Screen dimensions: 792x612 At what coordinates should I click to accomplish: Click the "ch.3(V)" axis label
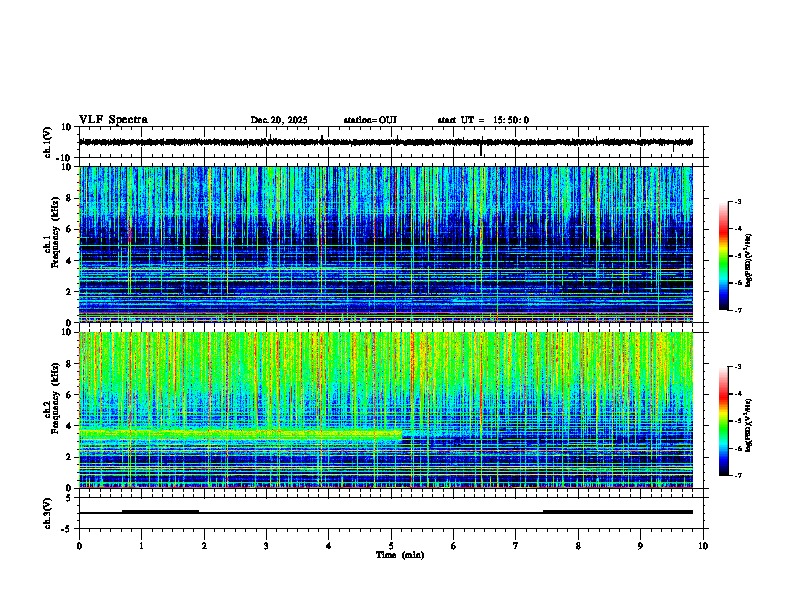(x=48, y=513)
